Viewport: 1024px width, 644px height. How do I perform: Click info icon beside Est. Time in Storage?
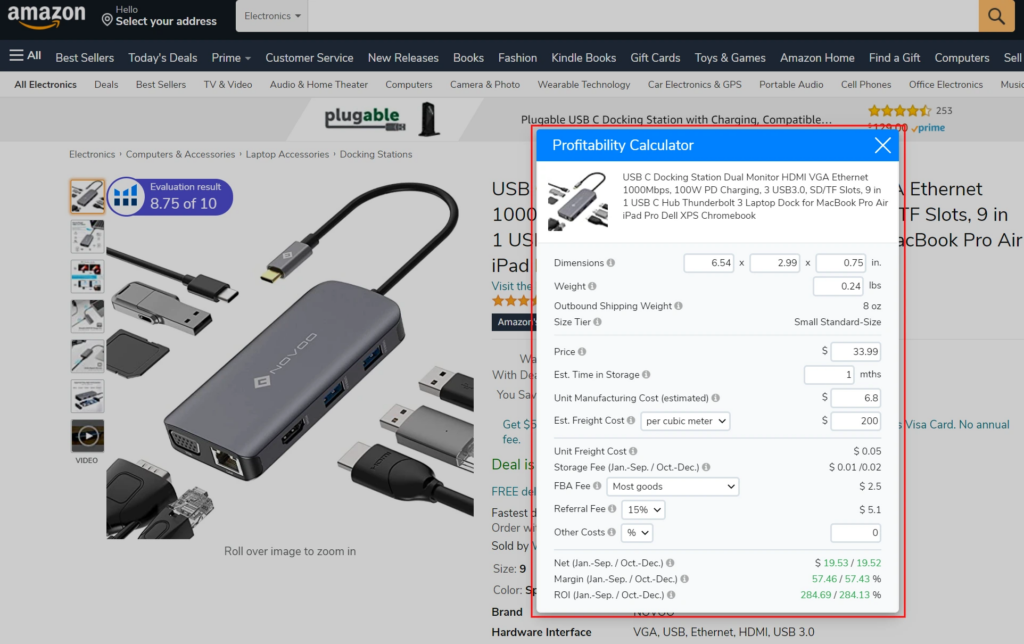point(646,374)
